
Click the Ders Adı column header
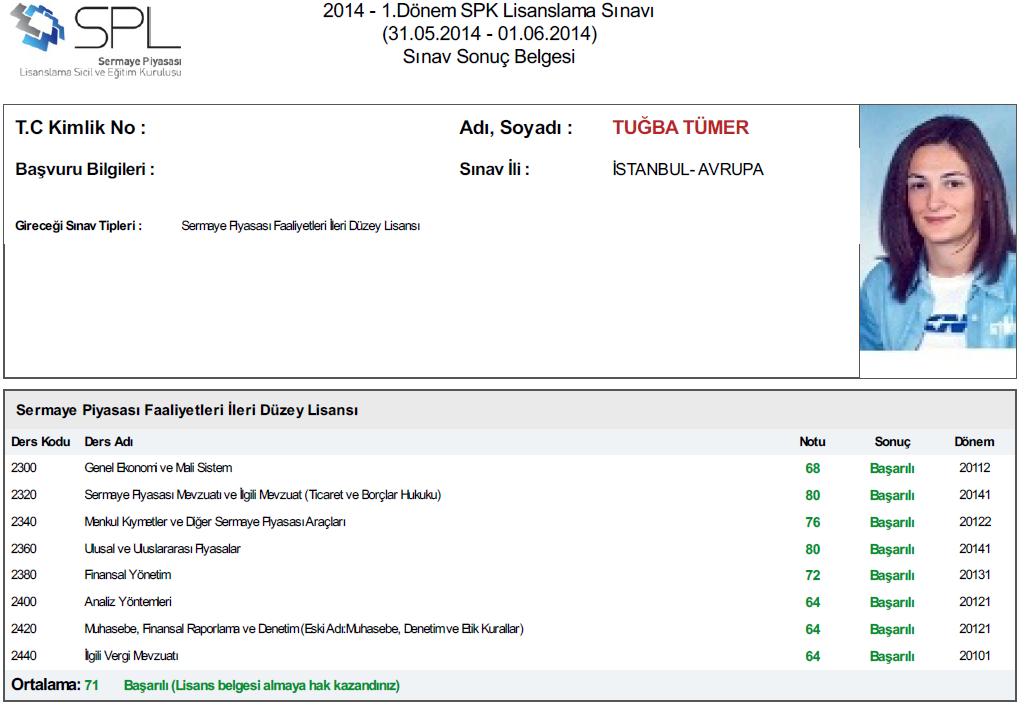pos(109,442)
